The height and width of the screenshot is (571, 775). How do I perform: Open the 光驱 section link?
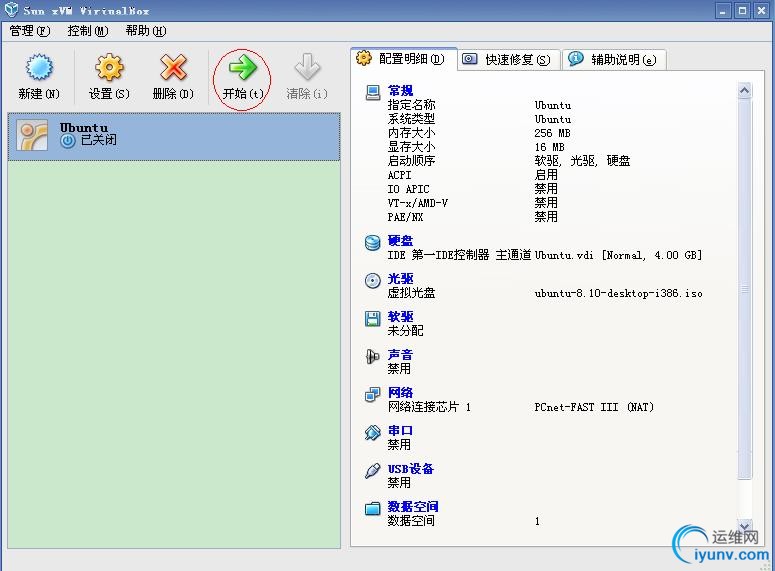(x=400, y=279)
